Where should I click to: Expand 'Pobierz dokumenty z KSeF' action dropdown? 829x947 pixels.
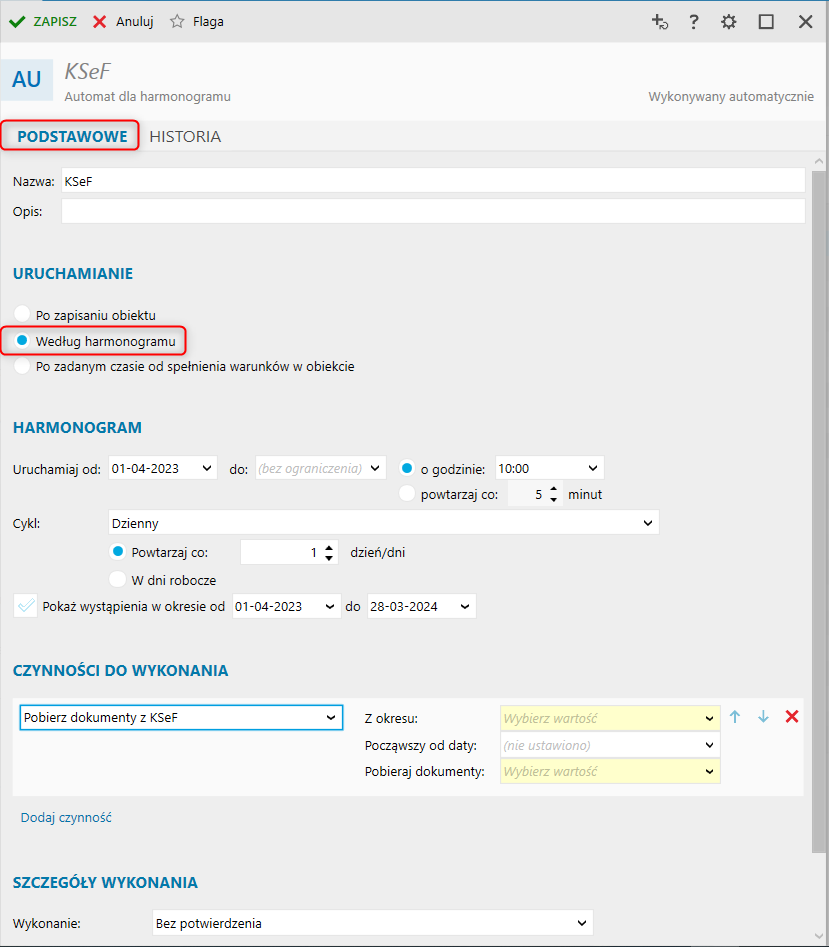pos(331,717)
